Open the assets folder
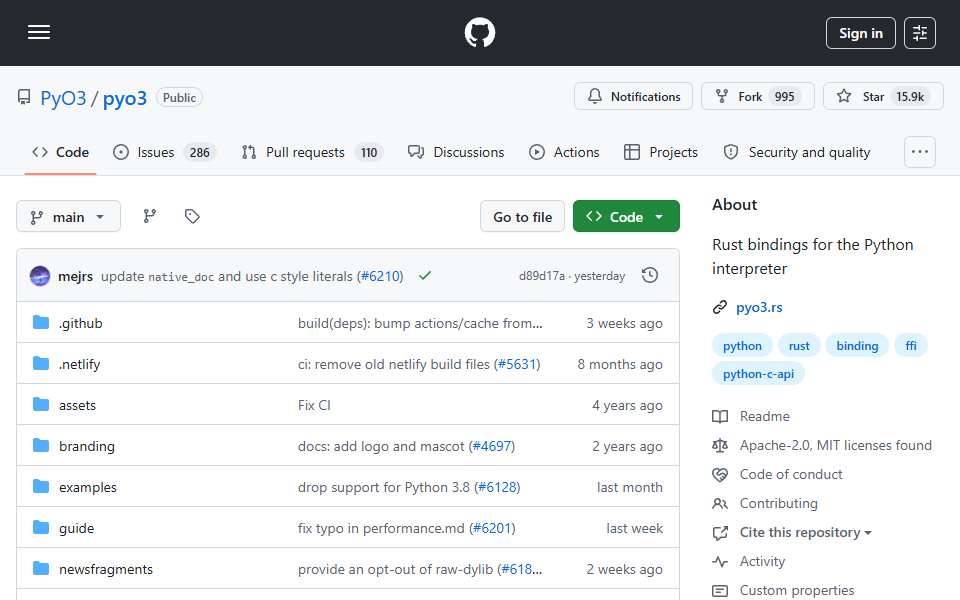This screenshot has height=600, width=960. pos(78,405)
